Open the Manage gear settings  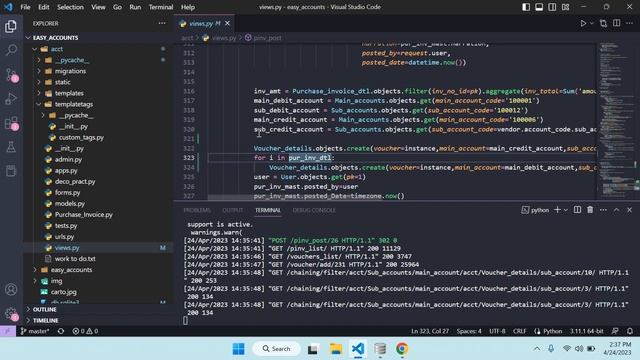point(11,313)
